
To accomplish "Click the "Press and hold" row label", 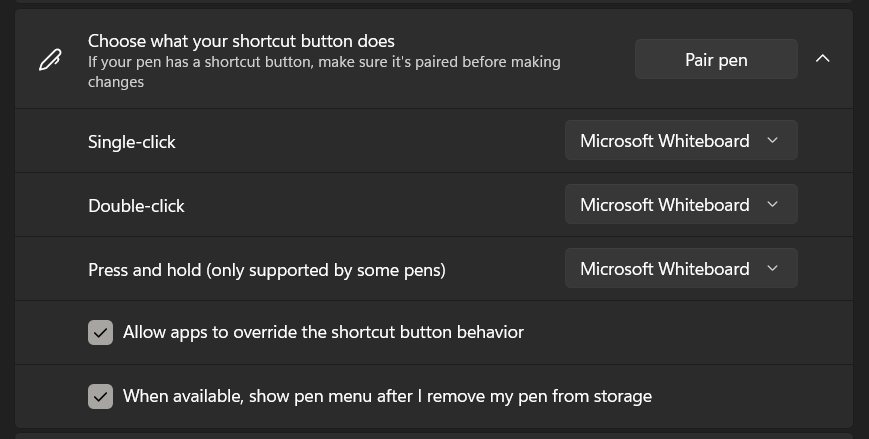I will click(x=266, y=270).
